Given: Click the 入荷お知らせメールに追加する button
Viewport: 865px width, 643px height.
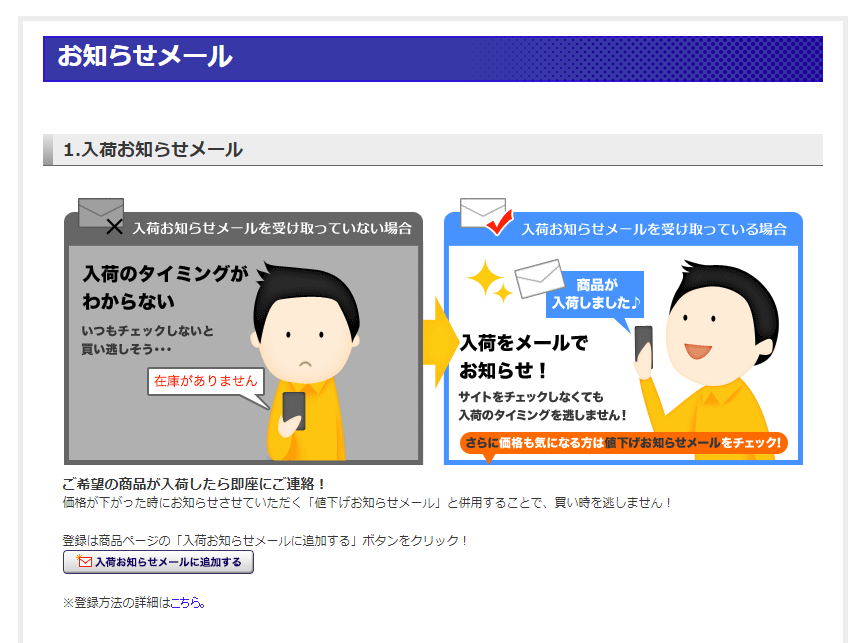Looking at the screenshot, I should click(158, 562).
